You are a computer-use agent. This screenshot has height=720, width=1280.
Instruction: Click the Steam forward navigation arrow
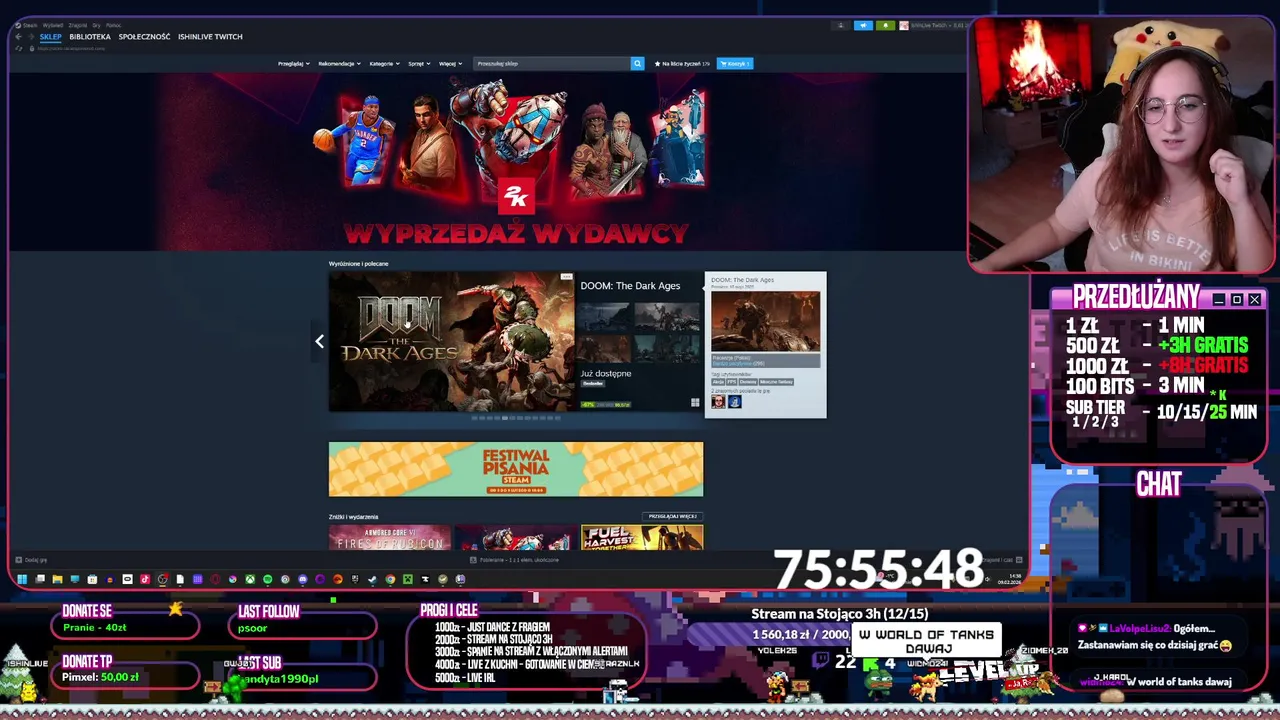[x=31, y=37]
